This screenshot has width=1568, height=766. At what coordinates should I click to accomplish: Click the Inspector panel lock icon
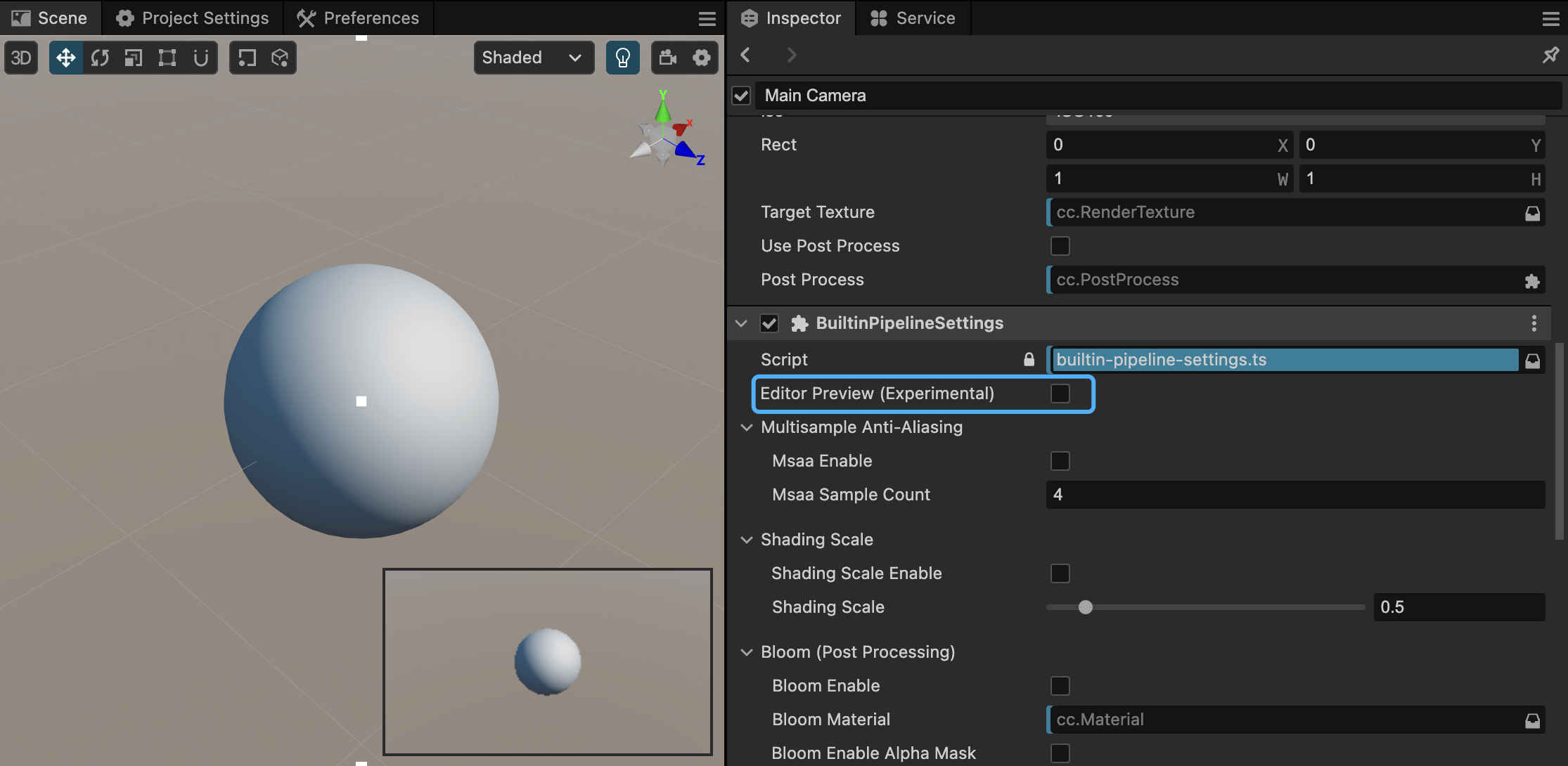(1552, 55)
